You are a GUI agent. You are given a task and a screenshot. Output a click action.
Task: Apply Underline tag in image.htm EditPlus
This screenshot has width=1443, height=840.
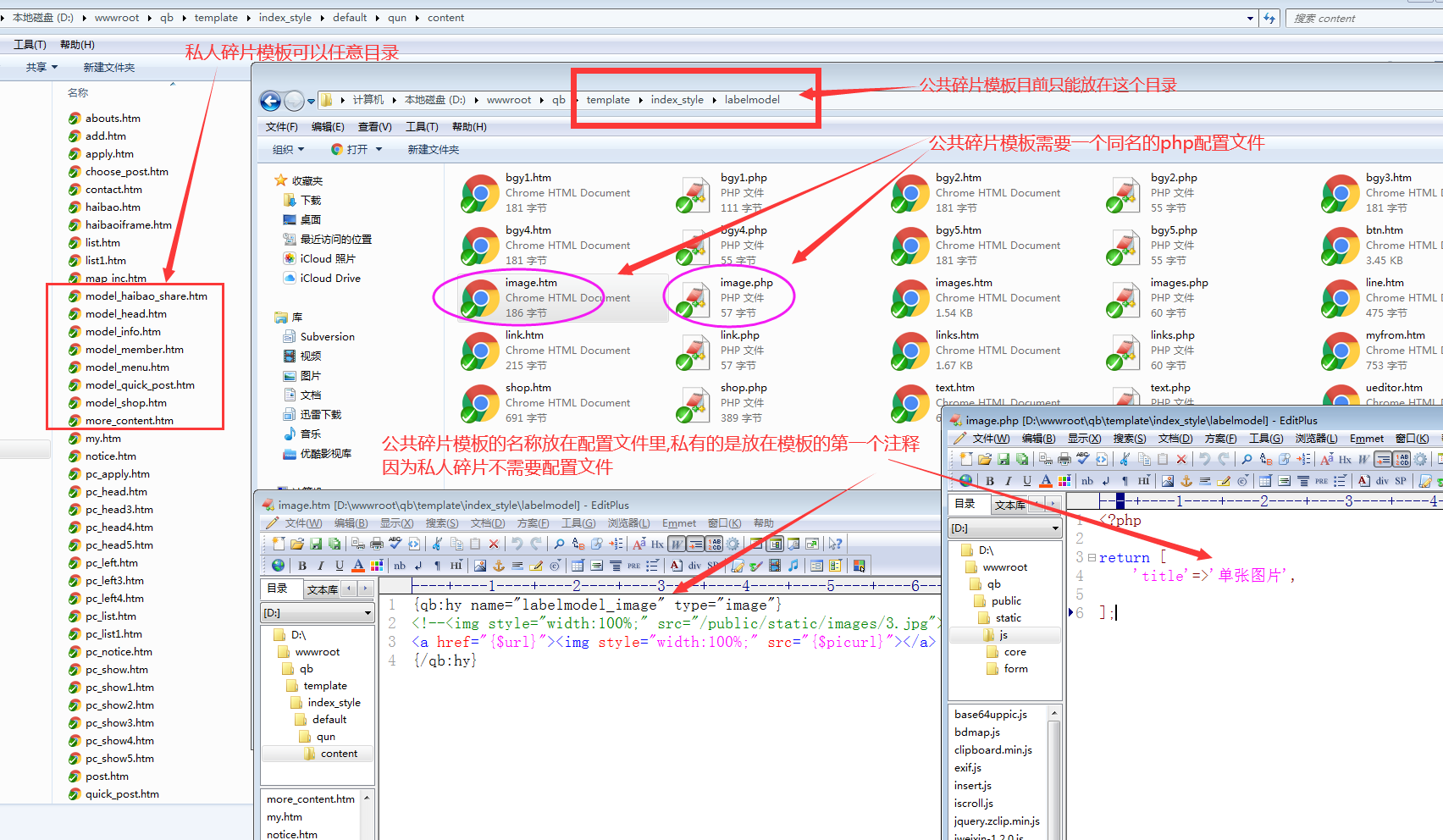point(340,565)
